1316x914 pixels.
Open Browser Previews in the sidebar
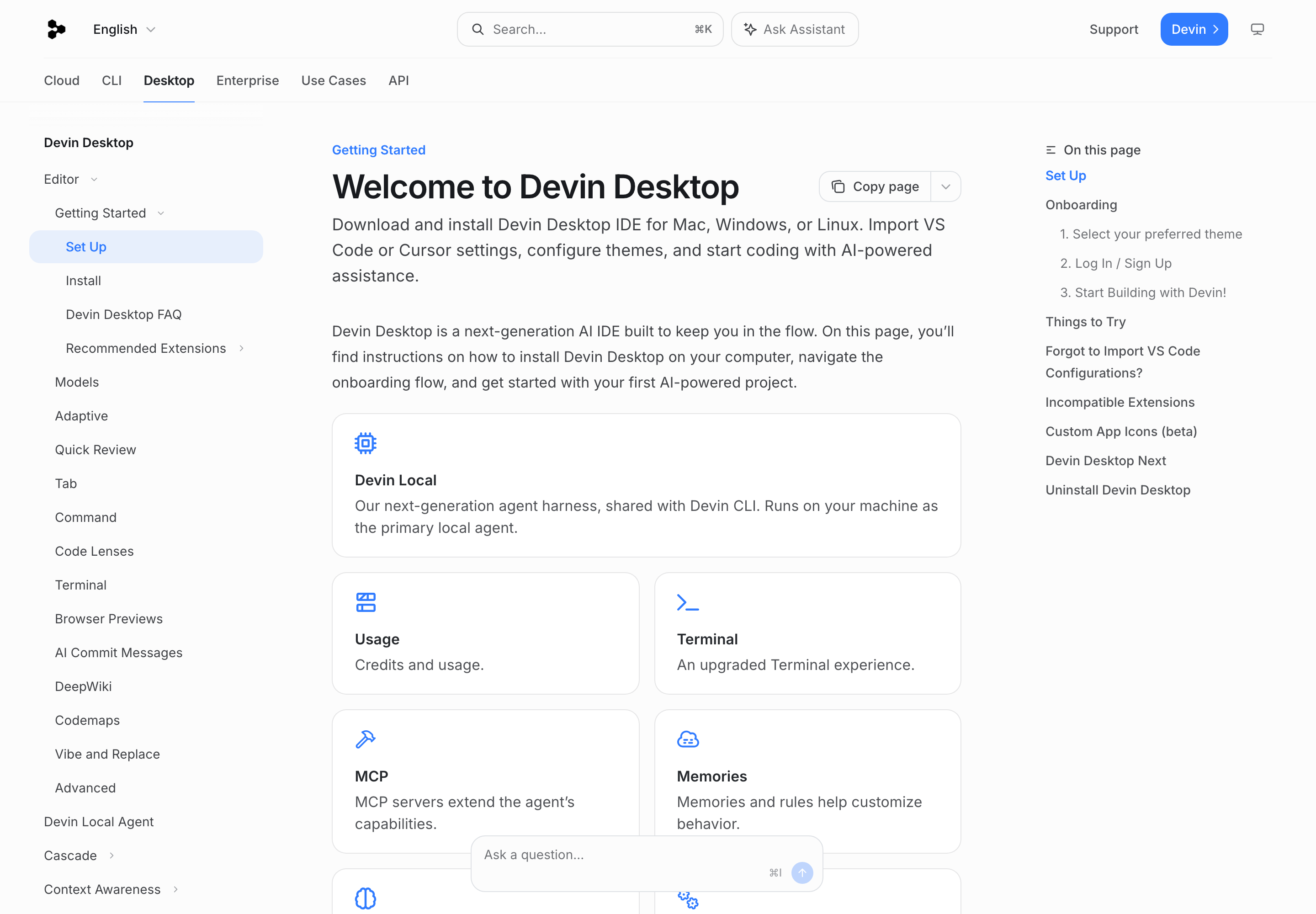109,618
